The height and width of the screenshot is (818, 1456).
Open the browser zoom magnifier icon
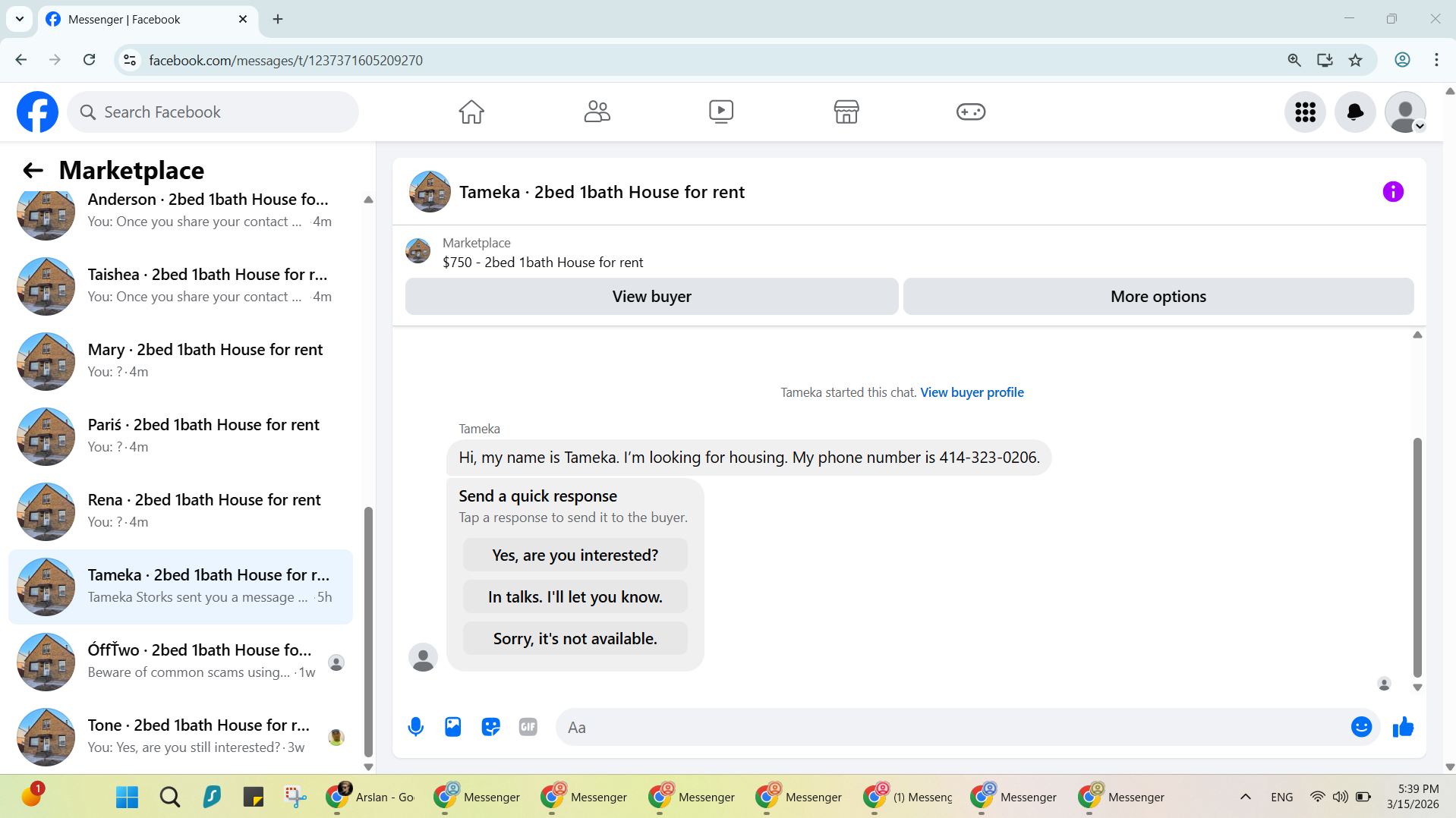coord(1294,60)
